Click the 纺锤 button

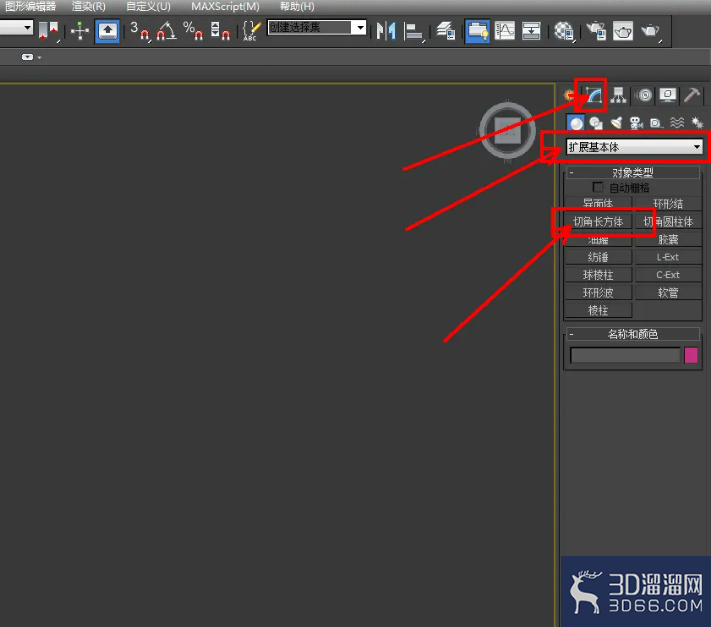tap(598, 257)
